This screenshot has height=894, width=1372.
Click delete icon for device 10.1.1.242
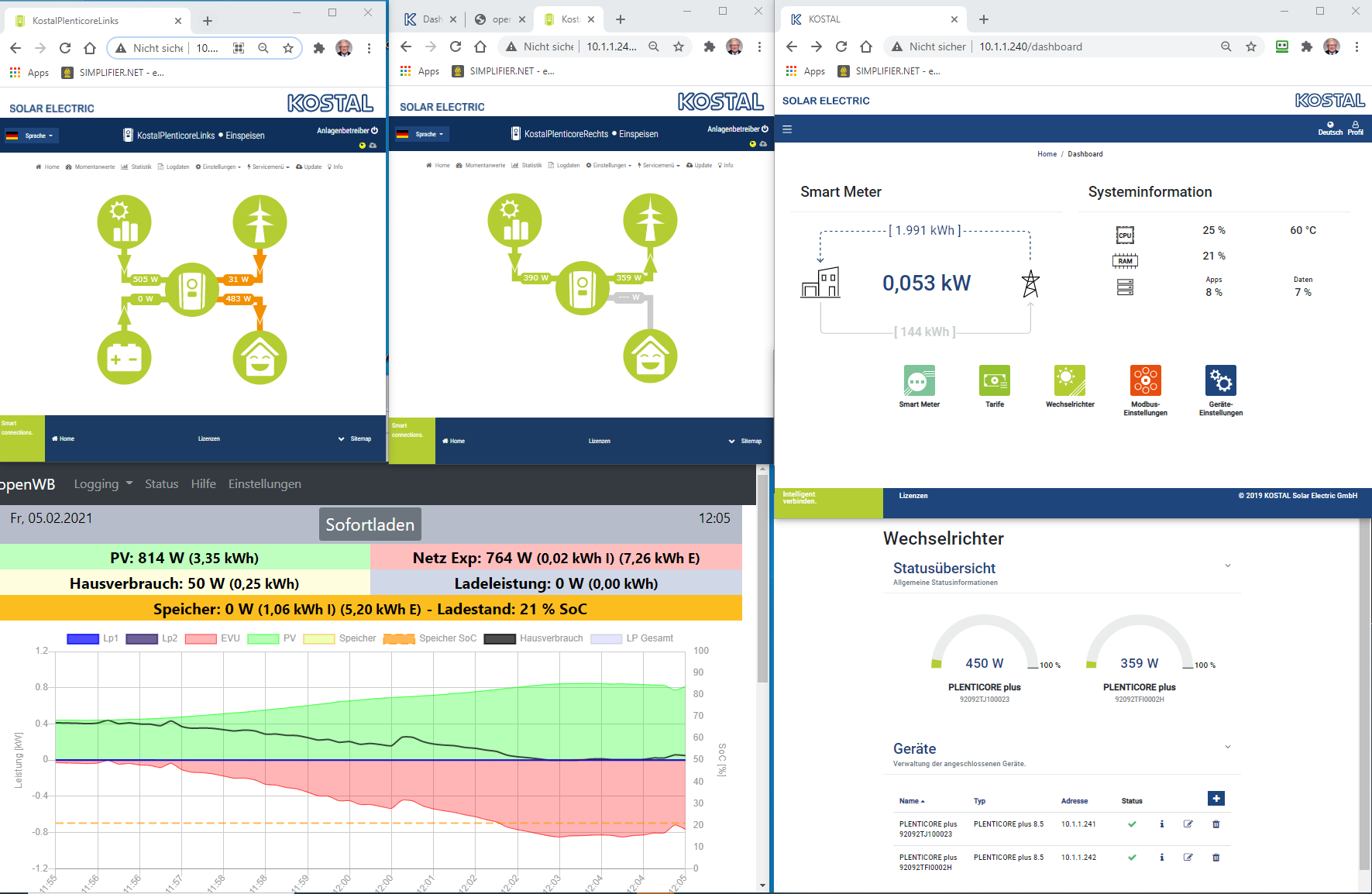1216,858
